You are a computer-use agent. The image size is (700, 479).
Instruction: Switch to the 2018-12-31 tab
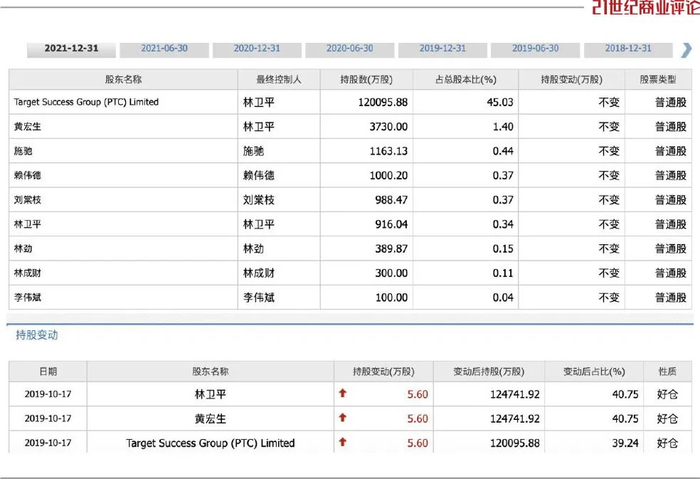(627, 49)
